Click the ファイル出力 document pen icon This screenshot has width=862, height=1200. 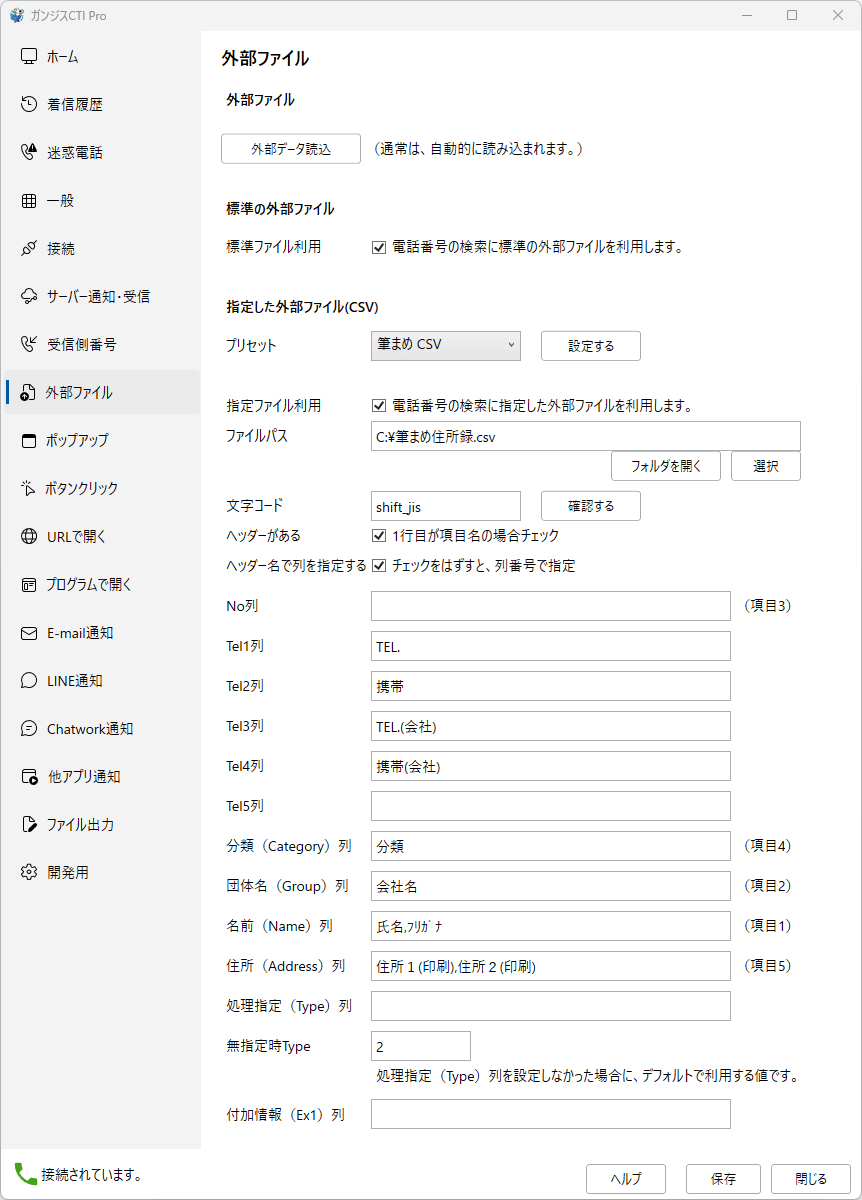tap(29, 825)
